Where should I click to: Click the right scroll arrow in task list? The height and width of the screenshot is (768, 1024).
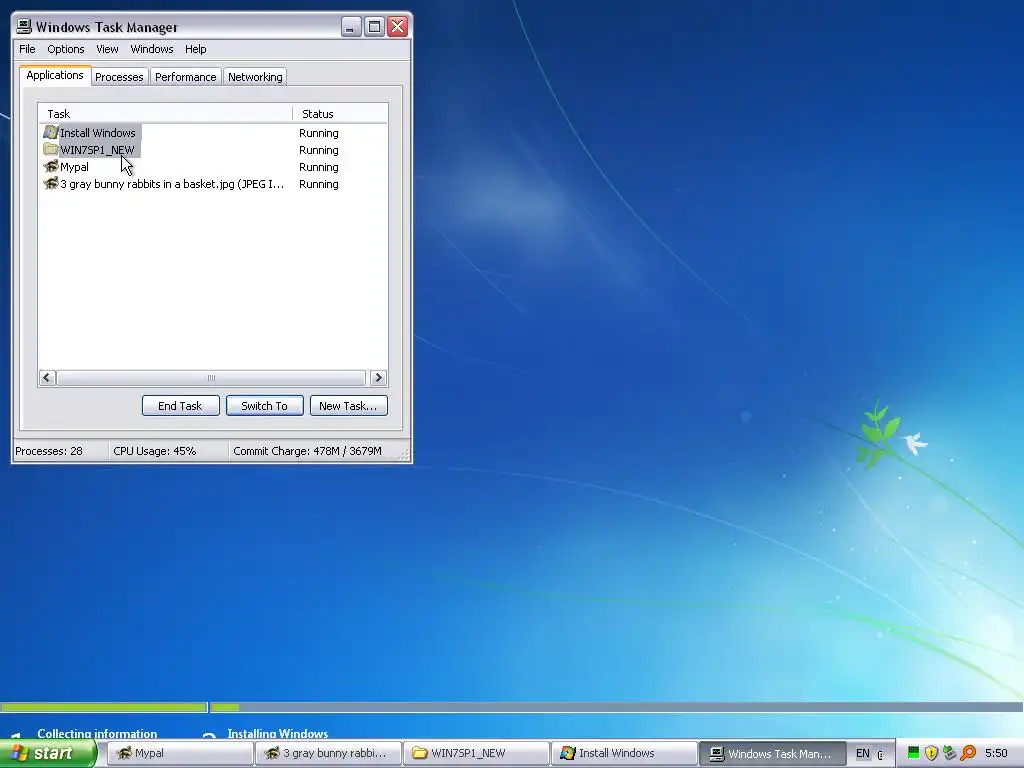[x=378, y=377]
